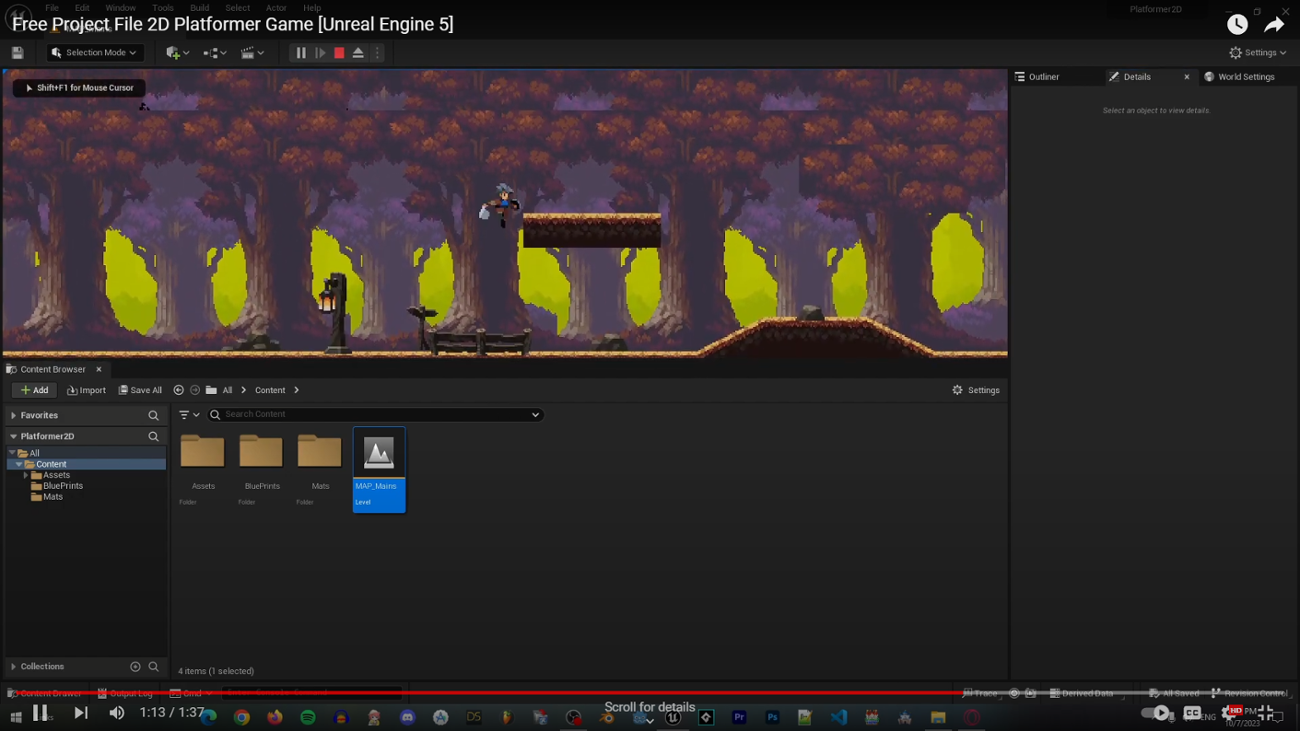Click the Save All button
Viewport: 1300px width, 731px height.
140,390
